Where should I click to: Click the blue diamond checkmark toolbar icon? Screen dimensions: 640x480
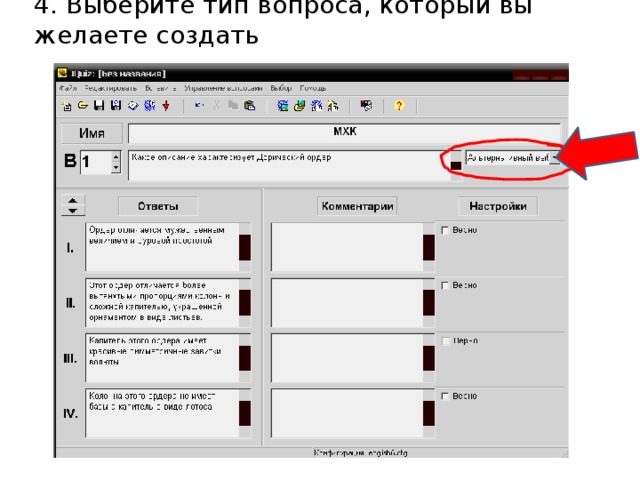(x=133, y=106)
